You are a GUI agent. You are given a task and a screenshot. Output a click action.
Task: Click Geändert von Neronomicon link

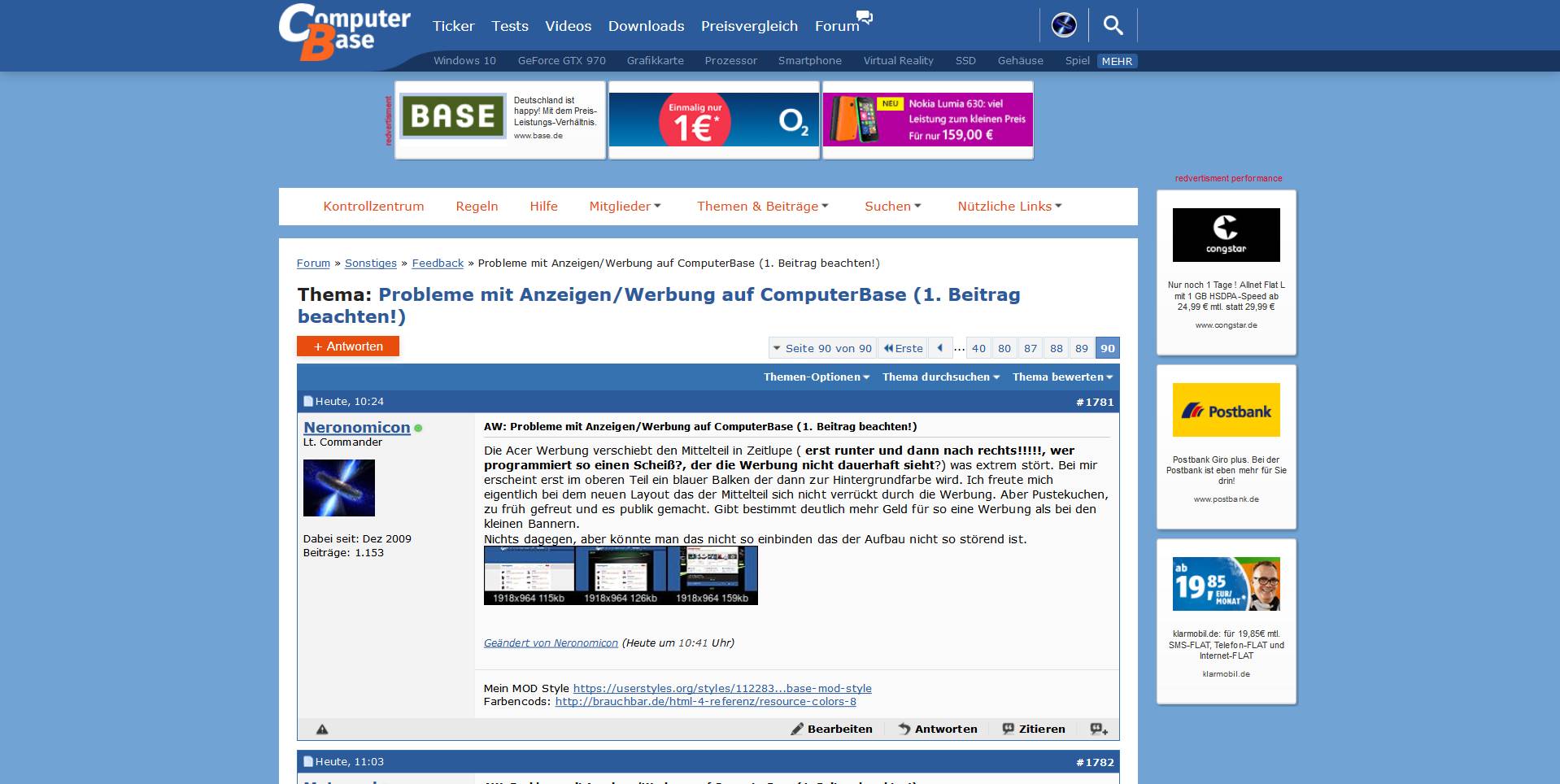tap(551, 643)
